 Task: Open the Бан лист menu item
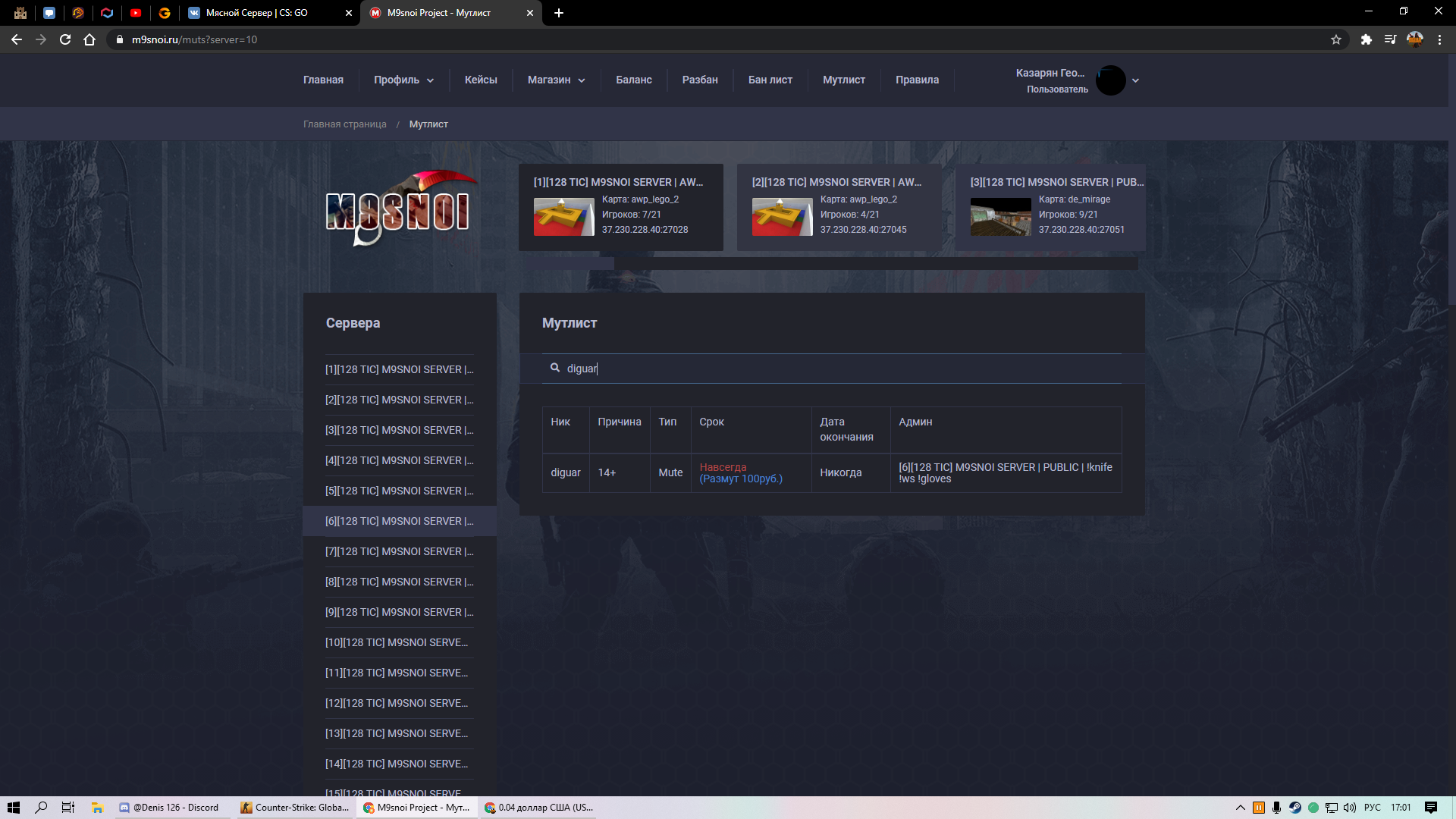(x=770, y=80)
